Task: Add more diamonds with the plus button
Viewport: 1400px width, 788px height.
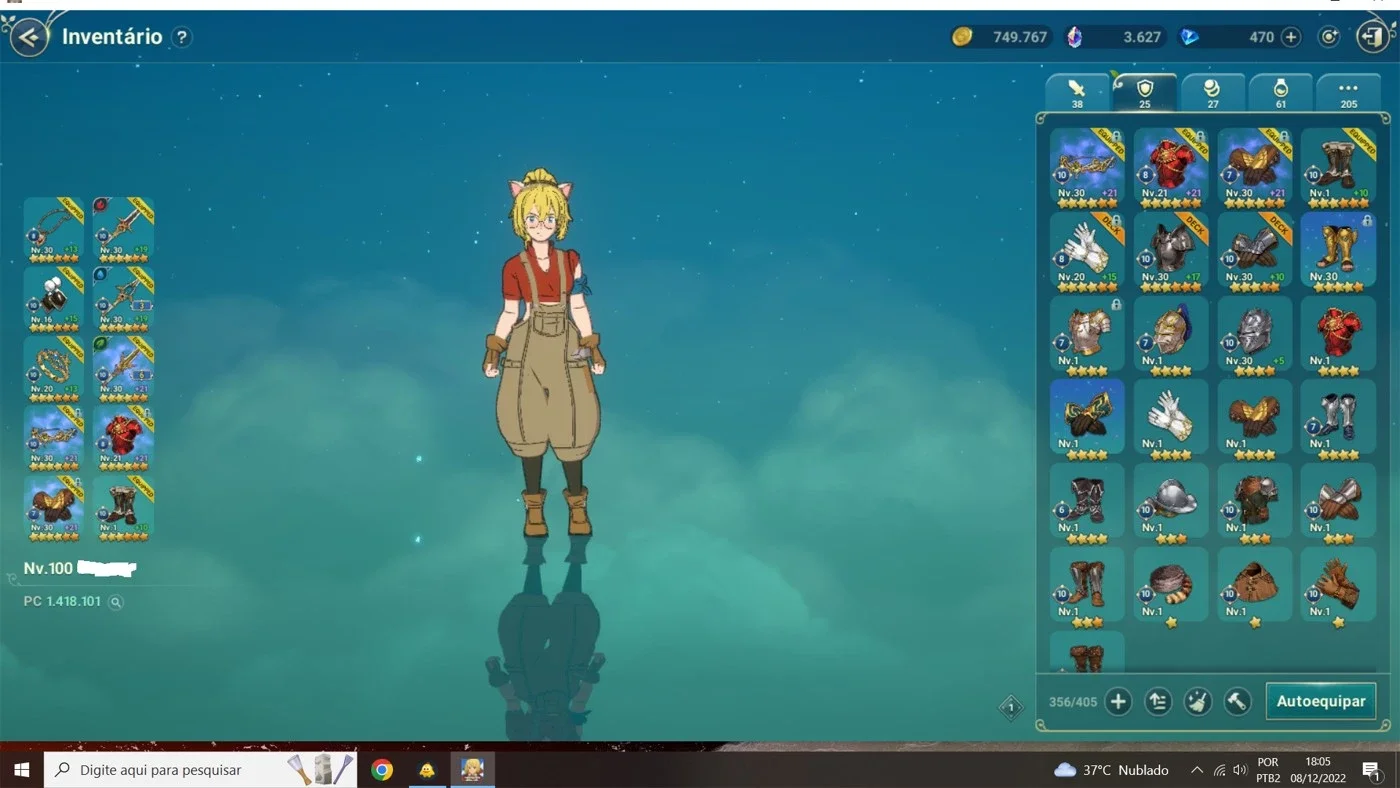Action: tap(1291, 37)
